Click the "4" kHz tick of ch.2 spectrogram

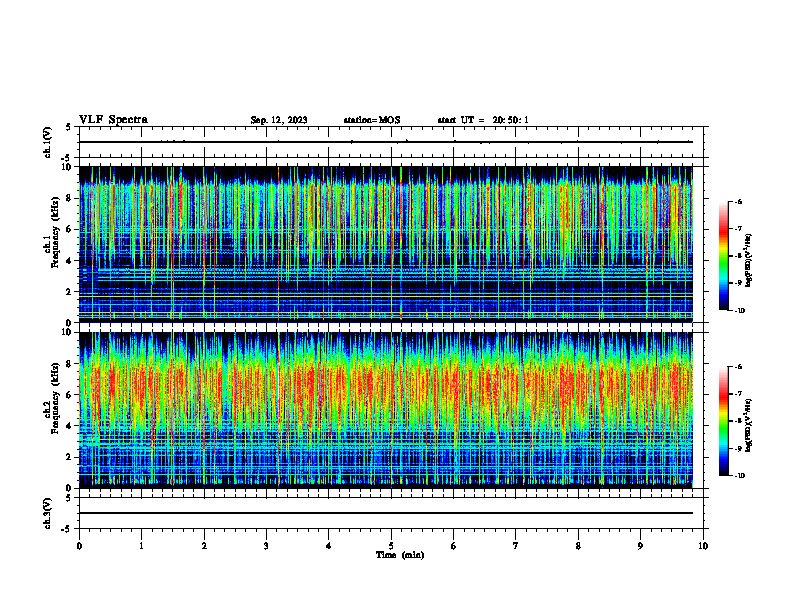(70, 426)
